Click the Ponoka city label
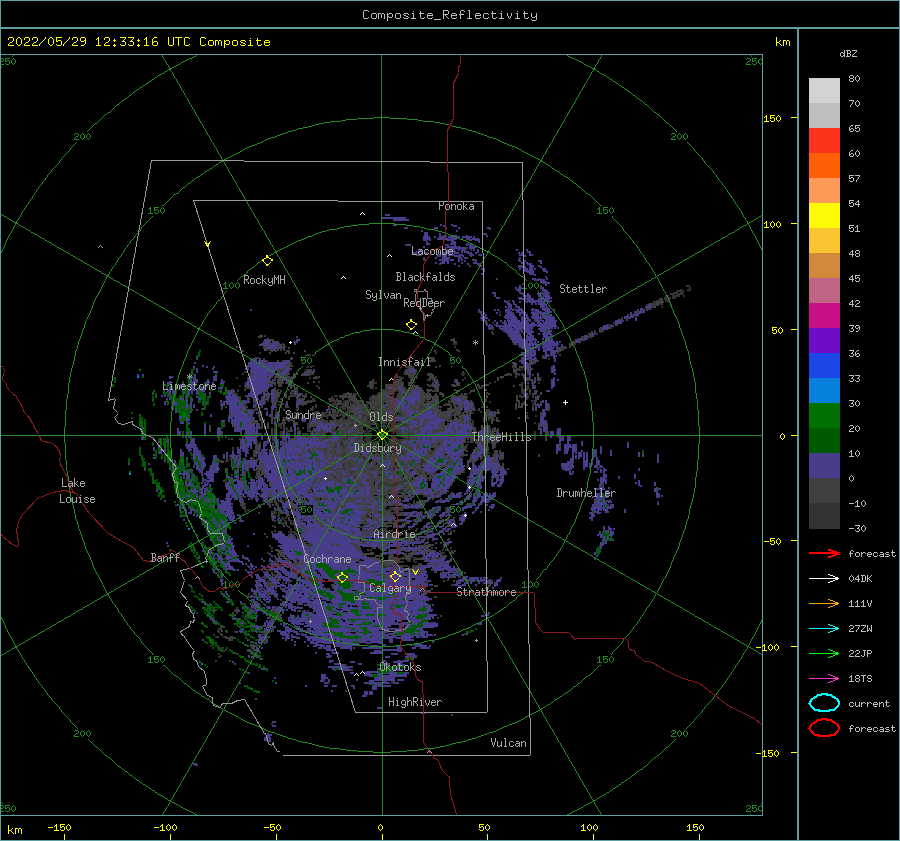Viewport: 900px width, 841px height. 456,206
